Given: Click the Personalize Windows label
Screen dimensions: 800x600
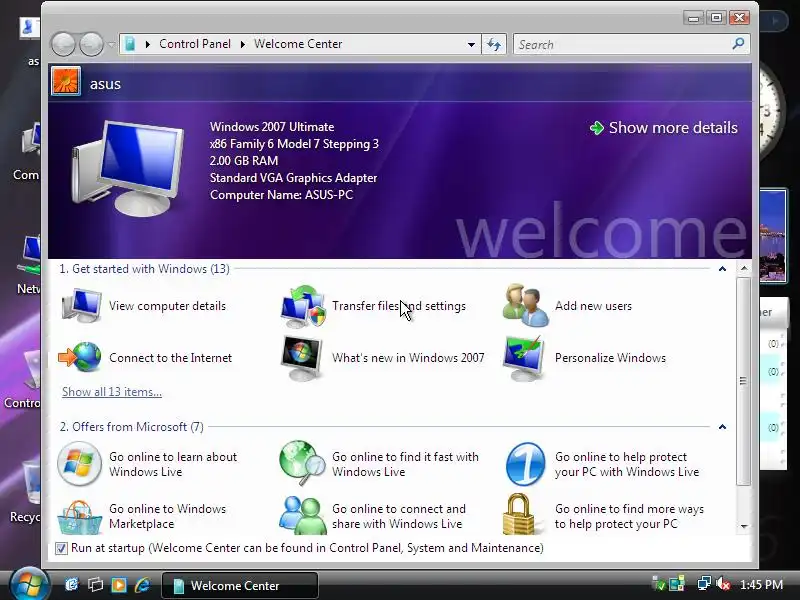Looking at the screenshot, I should [610, 358].
